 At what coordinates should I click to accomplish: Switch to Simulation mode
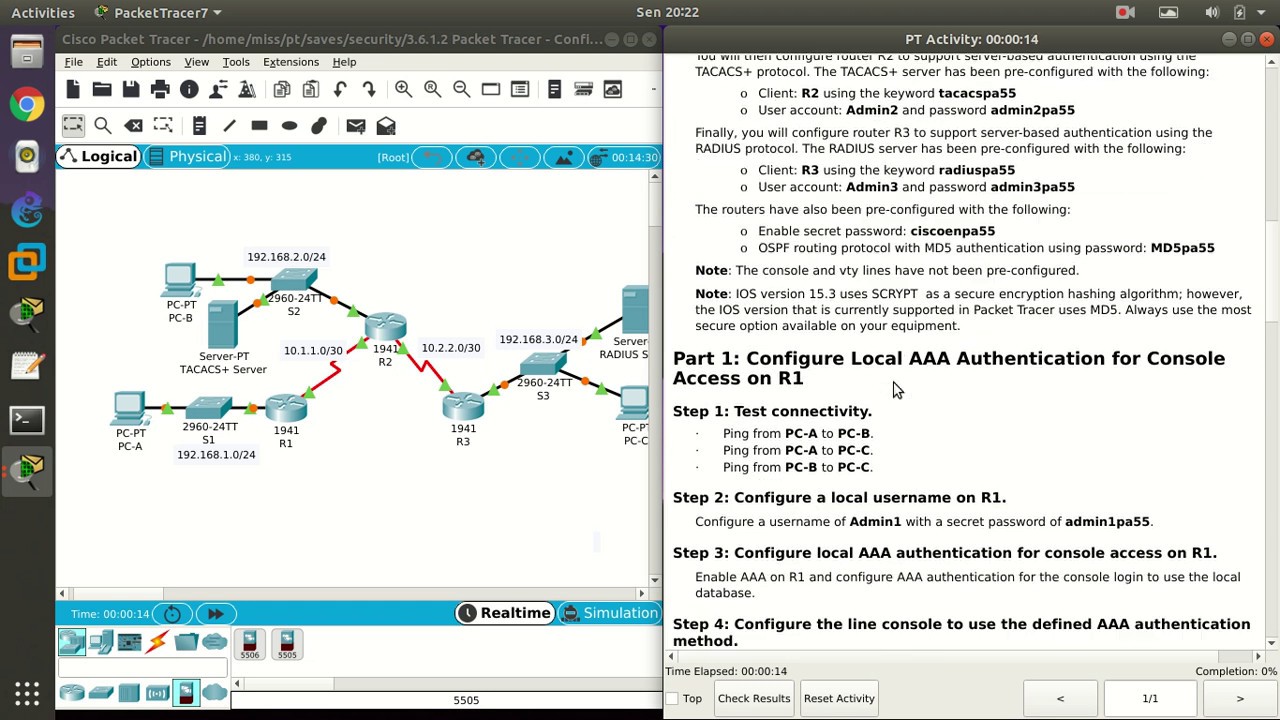point(609,613)
